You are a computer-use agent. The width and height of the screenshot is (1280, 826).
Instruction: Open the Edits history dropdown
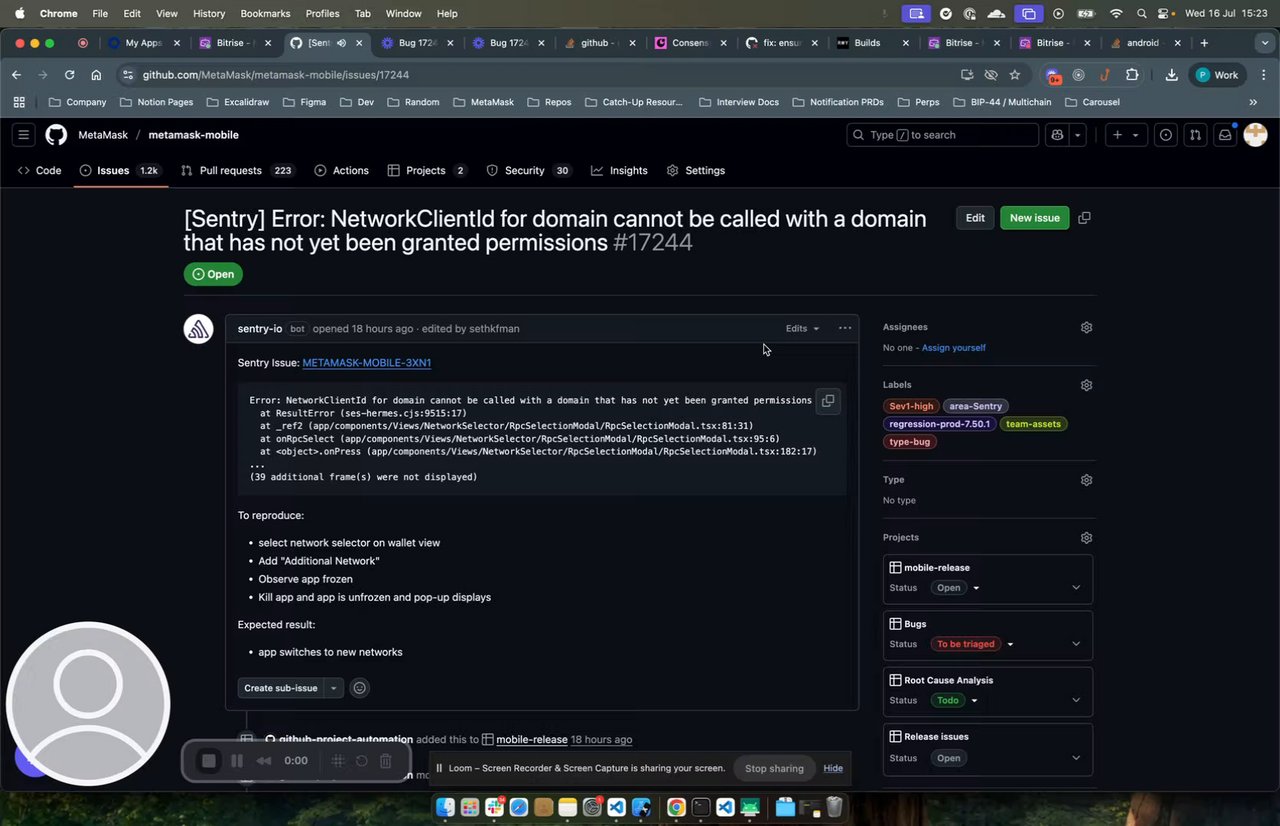pyautogui.click(x=802, y=328)
